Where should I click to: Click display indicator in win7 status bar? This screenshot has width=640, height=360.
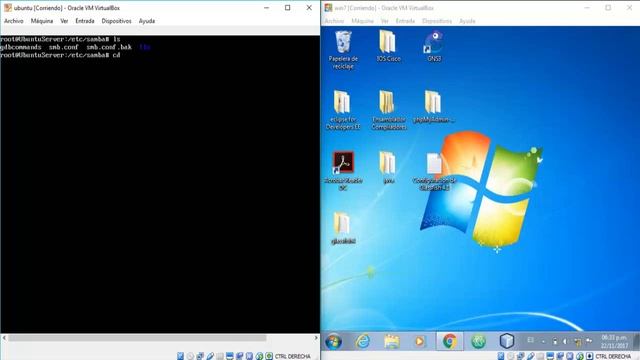[x=550, y=356]
